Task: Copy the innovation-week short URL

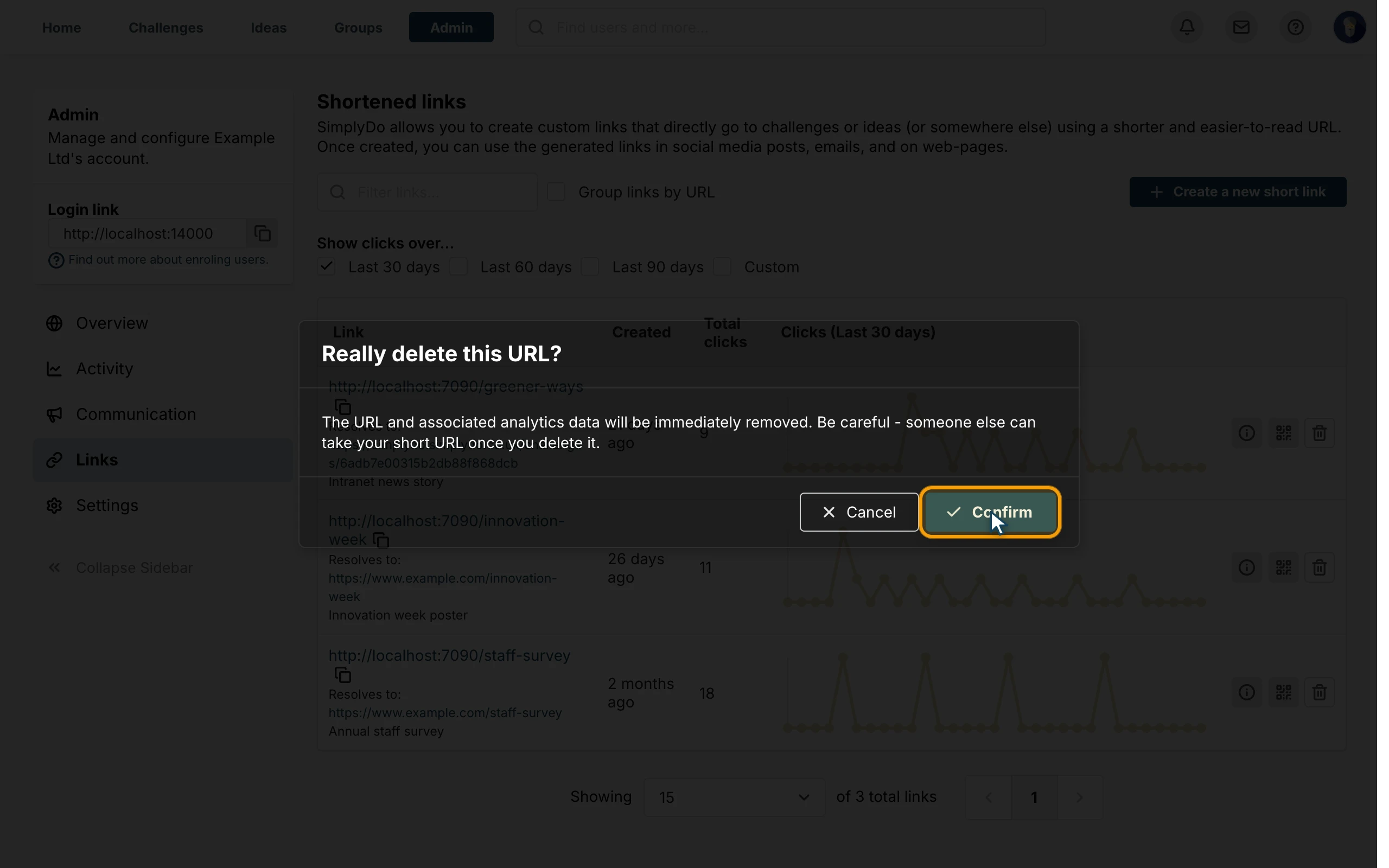Action: pos(380,540)
